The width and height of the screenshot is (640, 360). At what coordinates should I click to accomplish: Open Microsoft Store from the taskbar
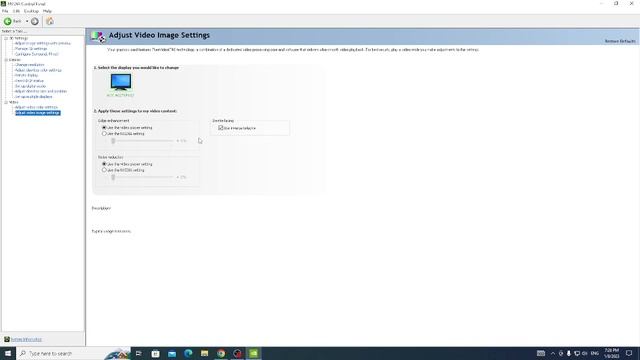[x=156, y=353]
